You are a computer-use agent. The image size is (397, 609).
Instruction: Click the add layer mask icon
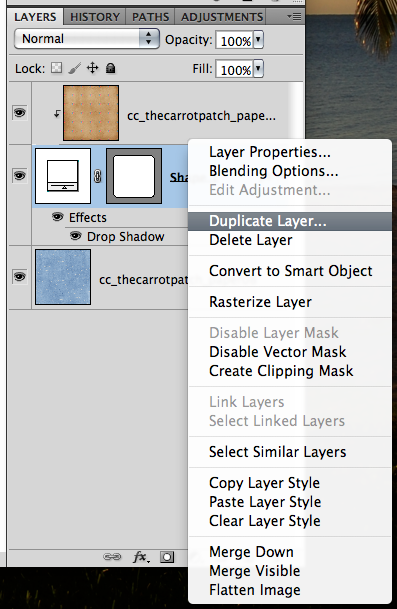click(167, 557)
